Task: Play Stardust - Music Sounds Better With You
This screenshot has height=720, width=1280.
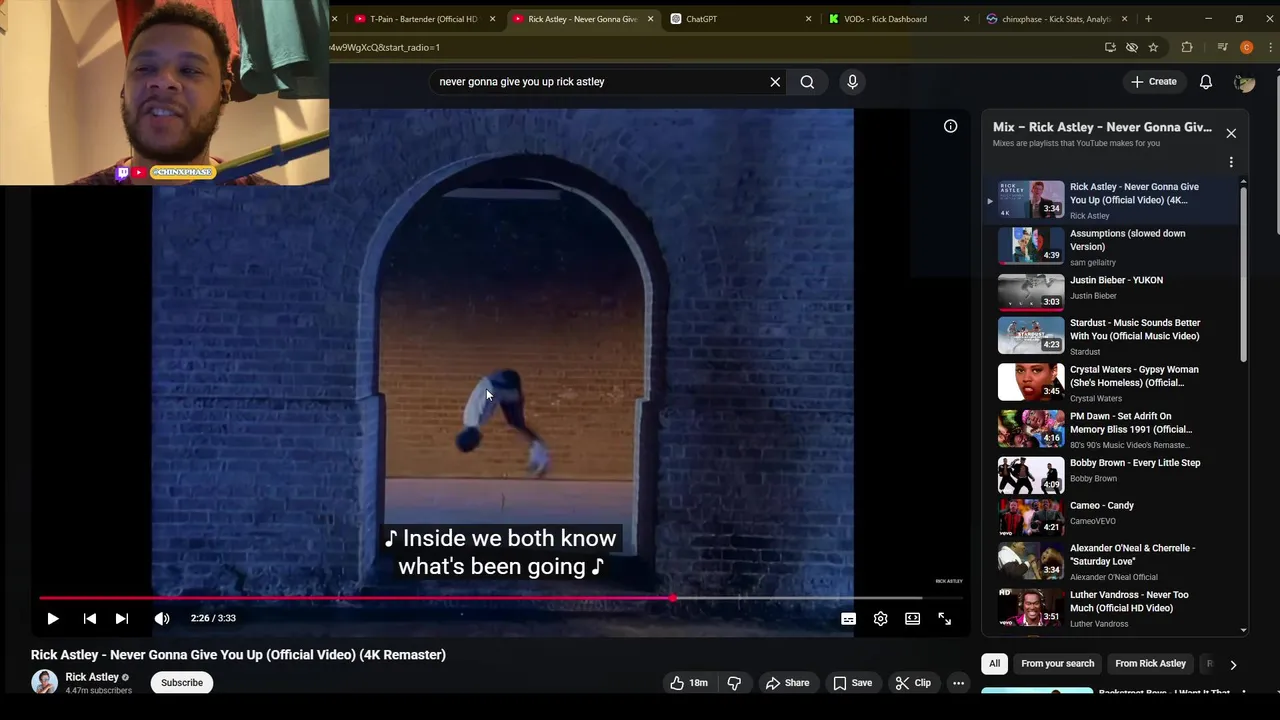Action: point(1110,336)
